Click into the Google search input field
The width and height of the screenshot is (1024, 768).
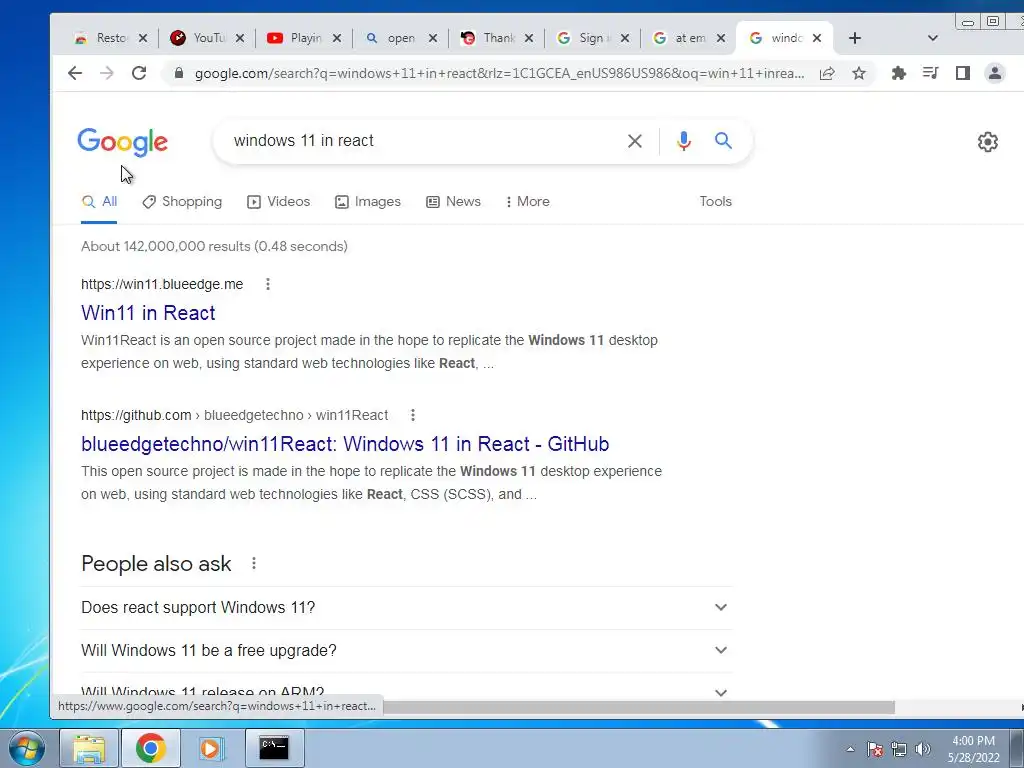click(x=418, y=141)
